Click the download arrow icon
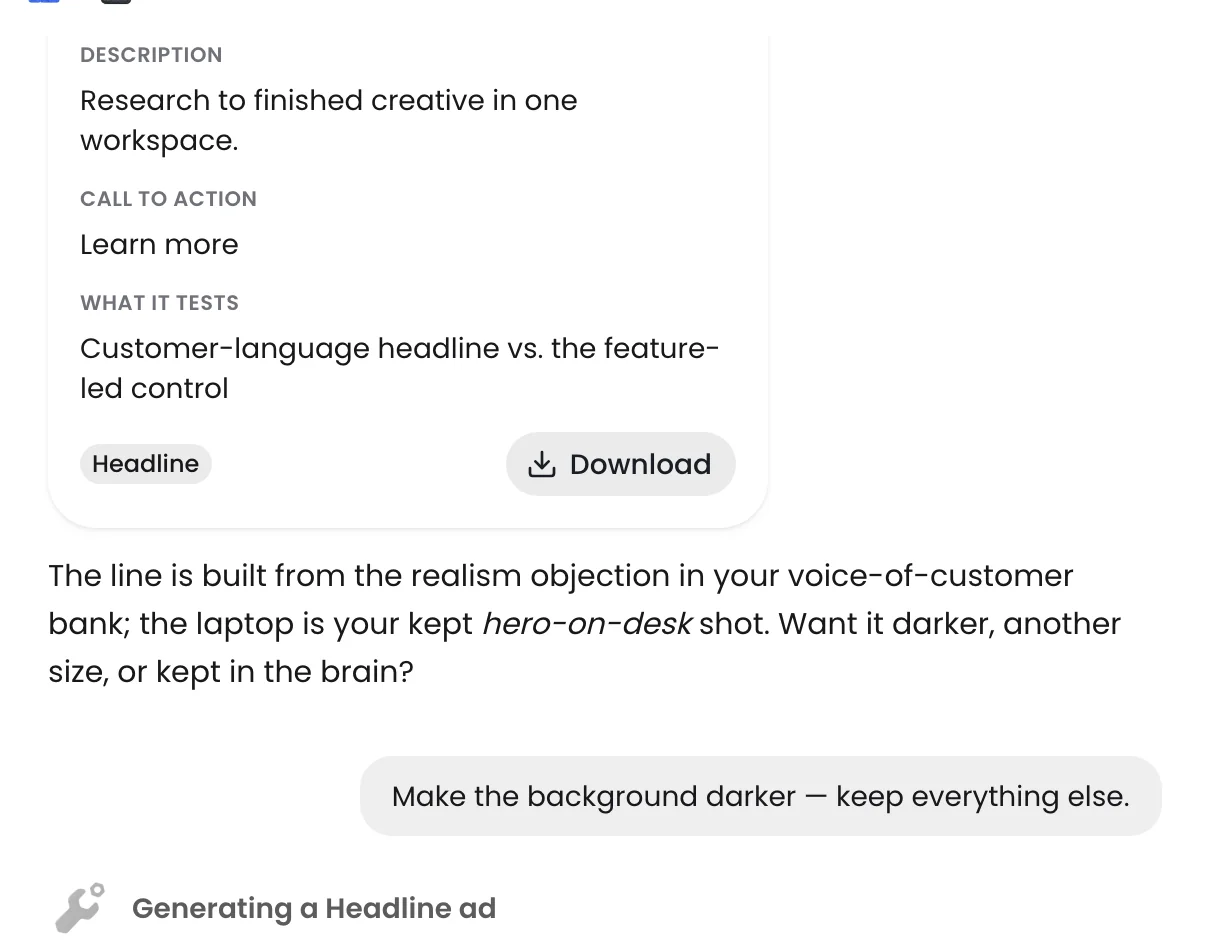Viewport: 1210px width, 940px height. (541, 464)
